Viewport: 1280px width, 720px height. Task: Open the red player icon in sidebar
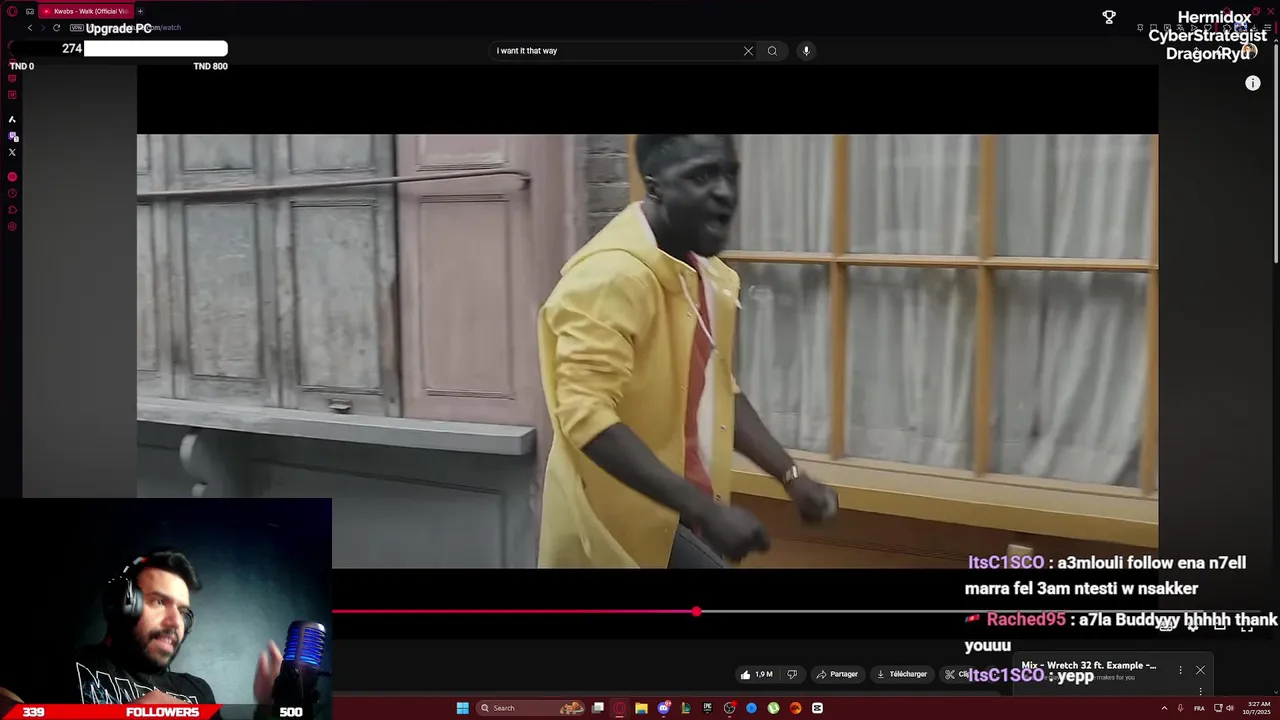click(x=12, y=177)
